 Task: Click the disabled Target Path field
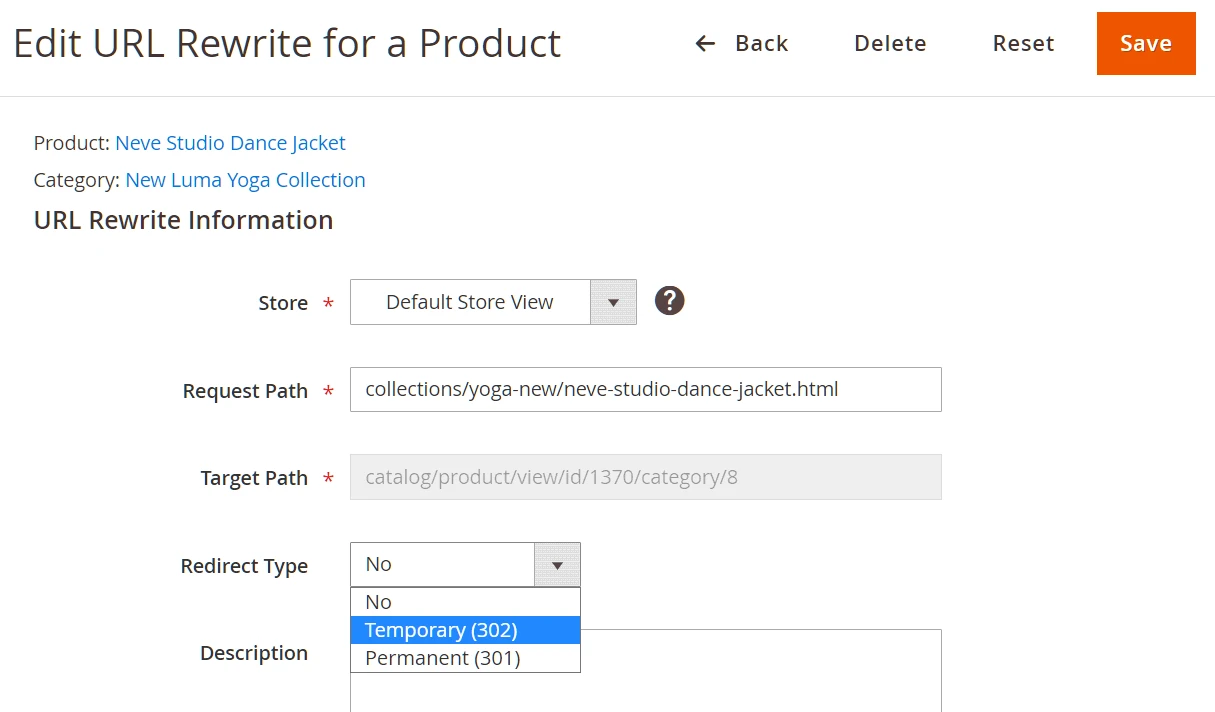tap(645, 477)
